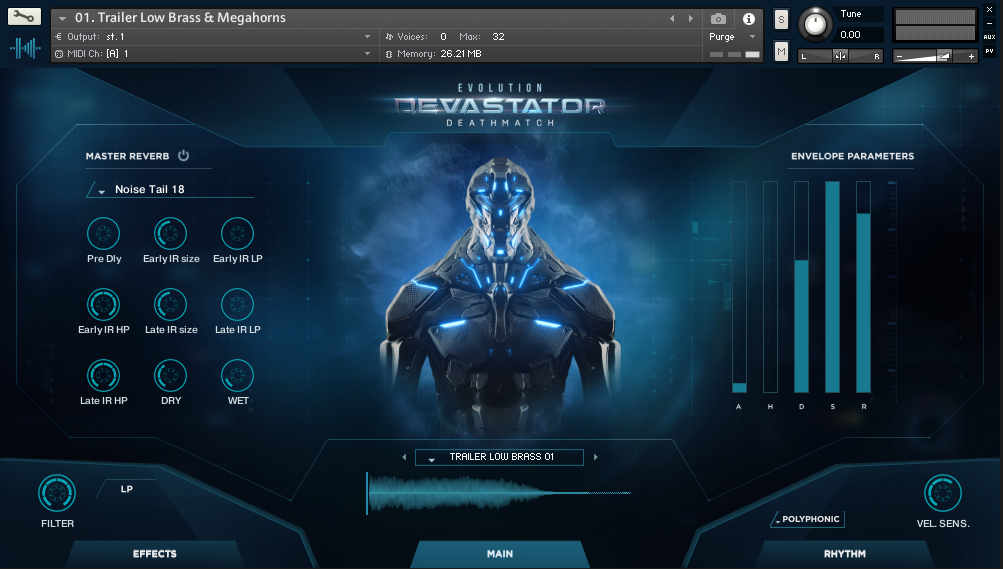Switch to the RHYTHM tab
This screenshot has height=569, width=1003.
point(845,554)
